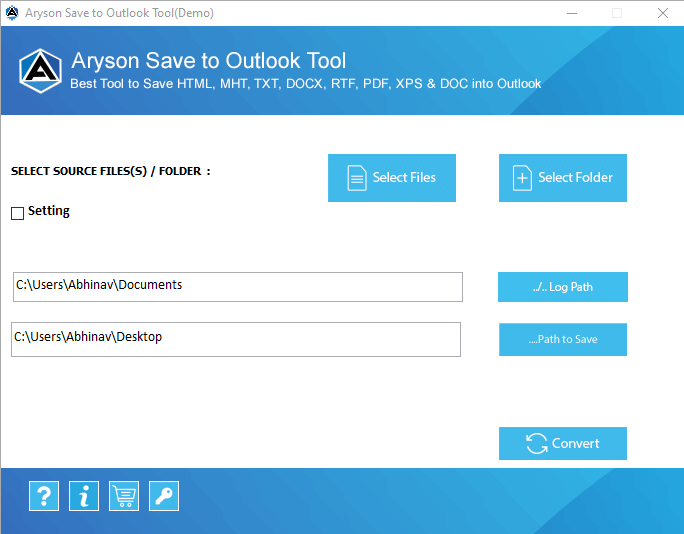This screenshot has width=684, height=534.
Task: Click the Select Folder button
Action: pyautogui.click(x=563, y=178)
